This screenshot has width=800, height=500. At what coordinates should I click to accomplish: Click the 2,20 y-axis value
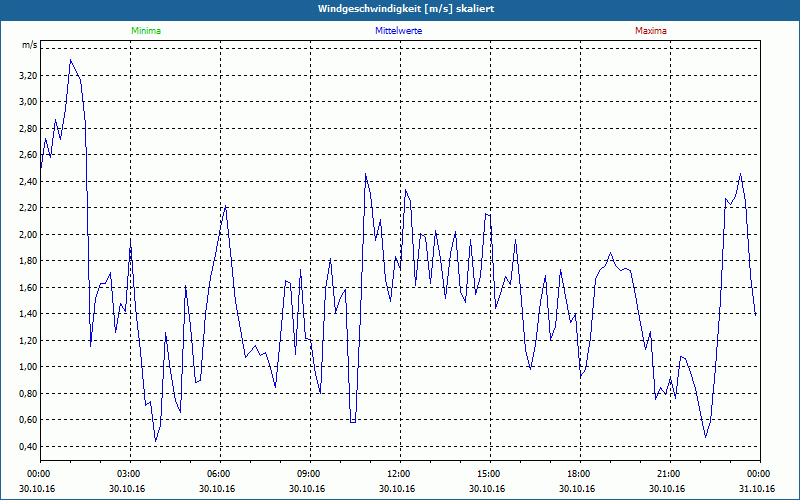click(30, 208)
